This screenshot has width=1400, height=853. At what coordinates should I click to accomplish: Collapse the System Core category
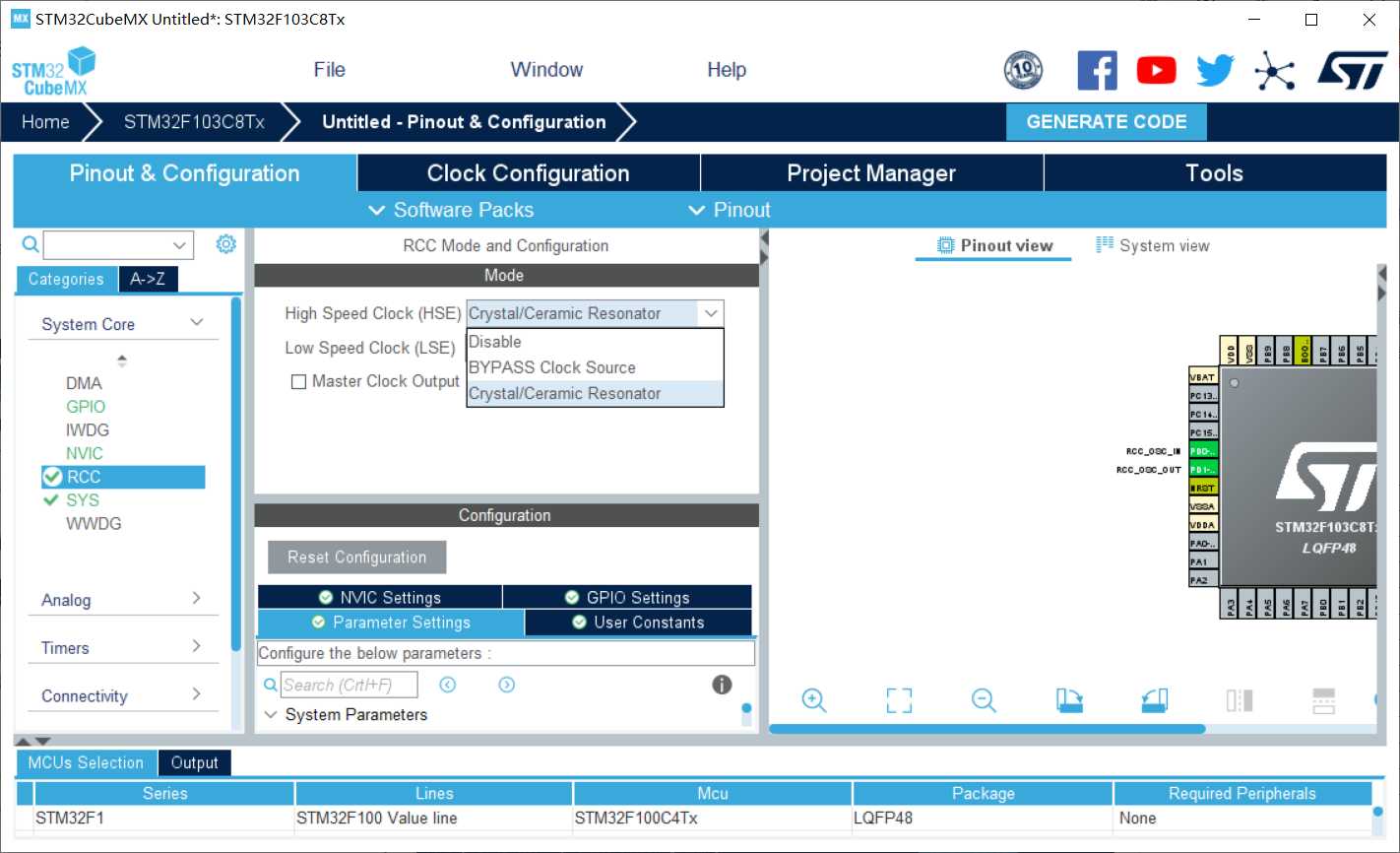[197, 323]
